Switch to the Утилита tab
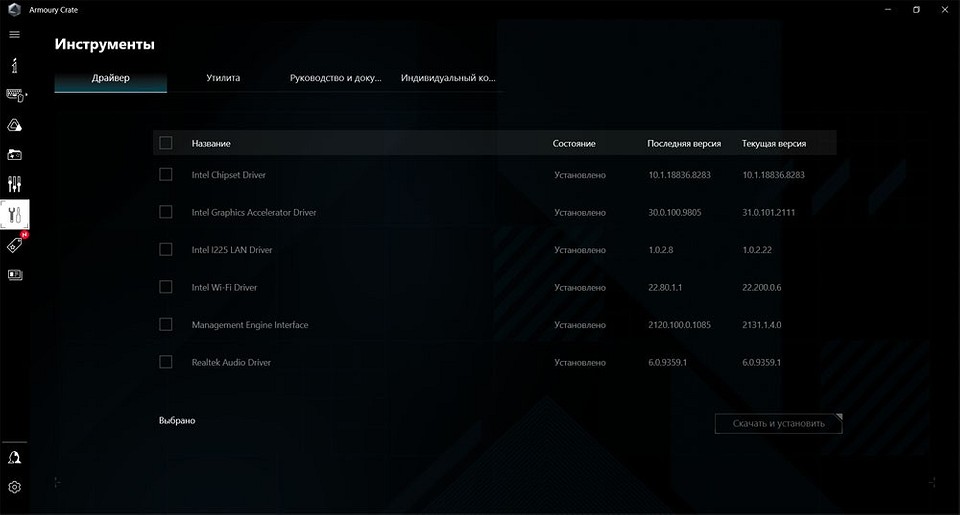This screenshot has width=960, height=515. [223, 77]
